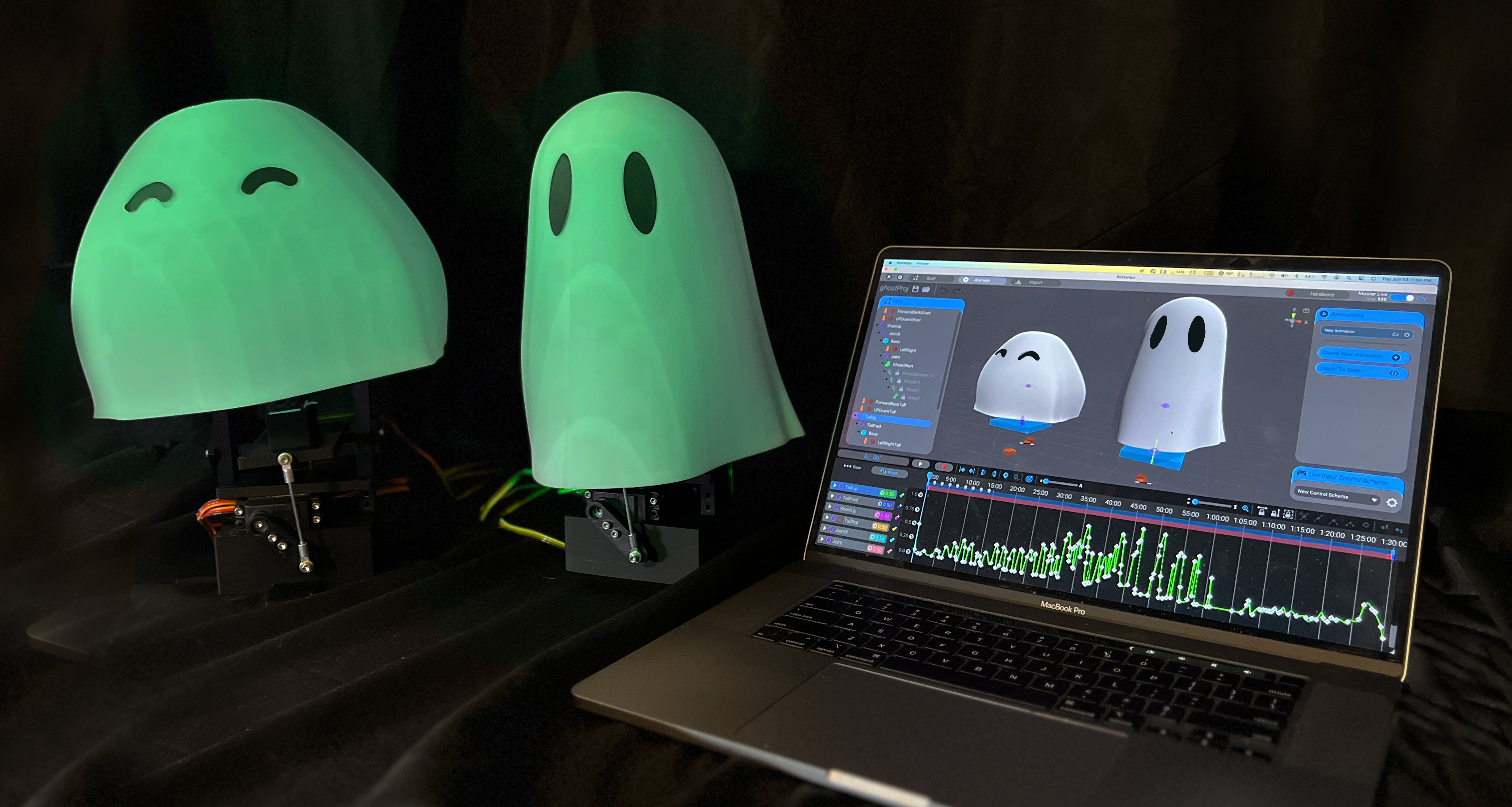Click the timeline play button
The image size is (1512, 807).
[921, 464]
